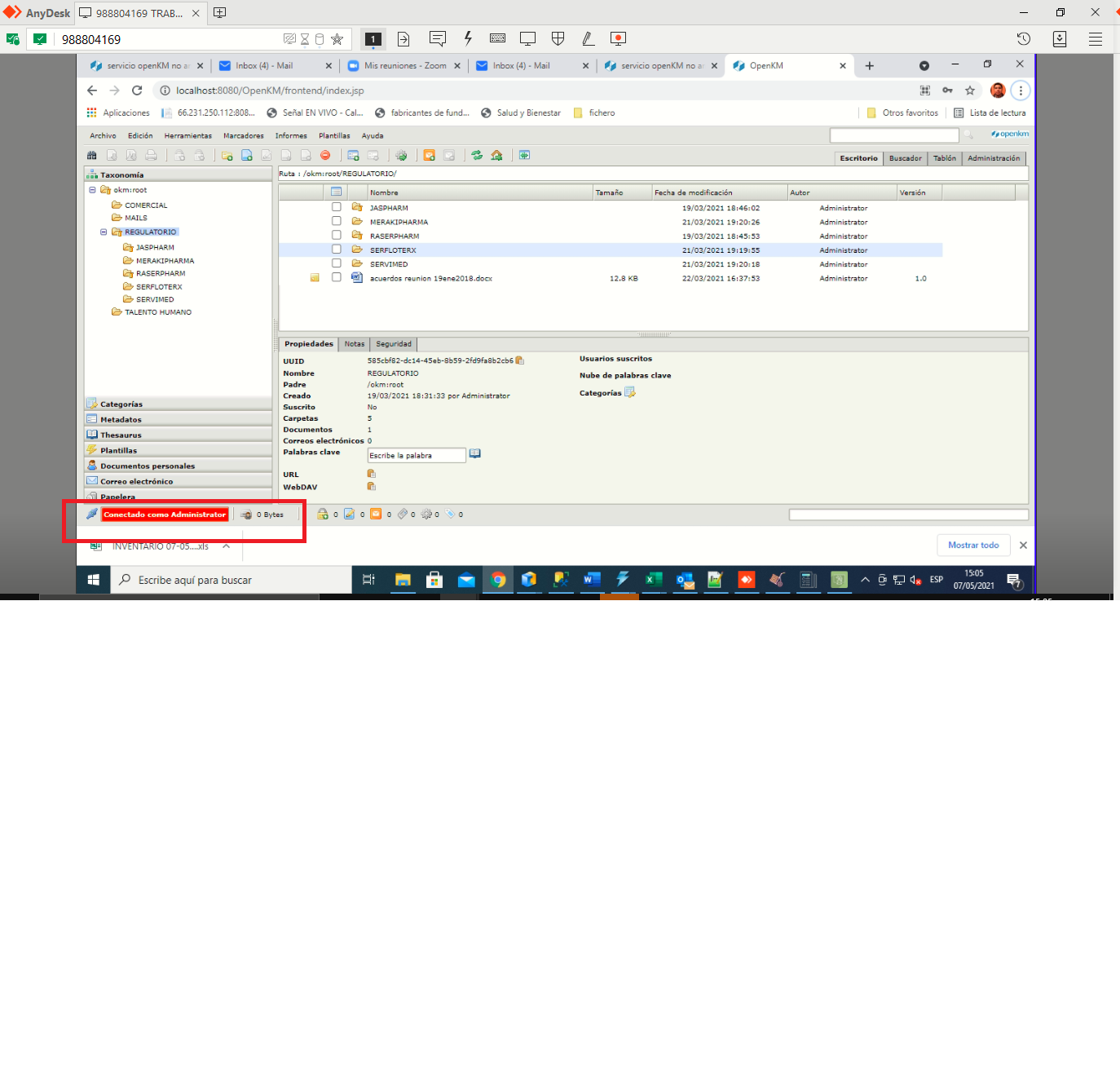Open the AnyDesk chat icon
Image resolution: width=1120 pixels, height=1074 pixels.
[438, 38]
